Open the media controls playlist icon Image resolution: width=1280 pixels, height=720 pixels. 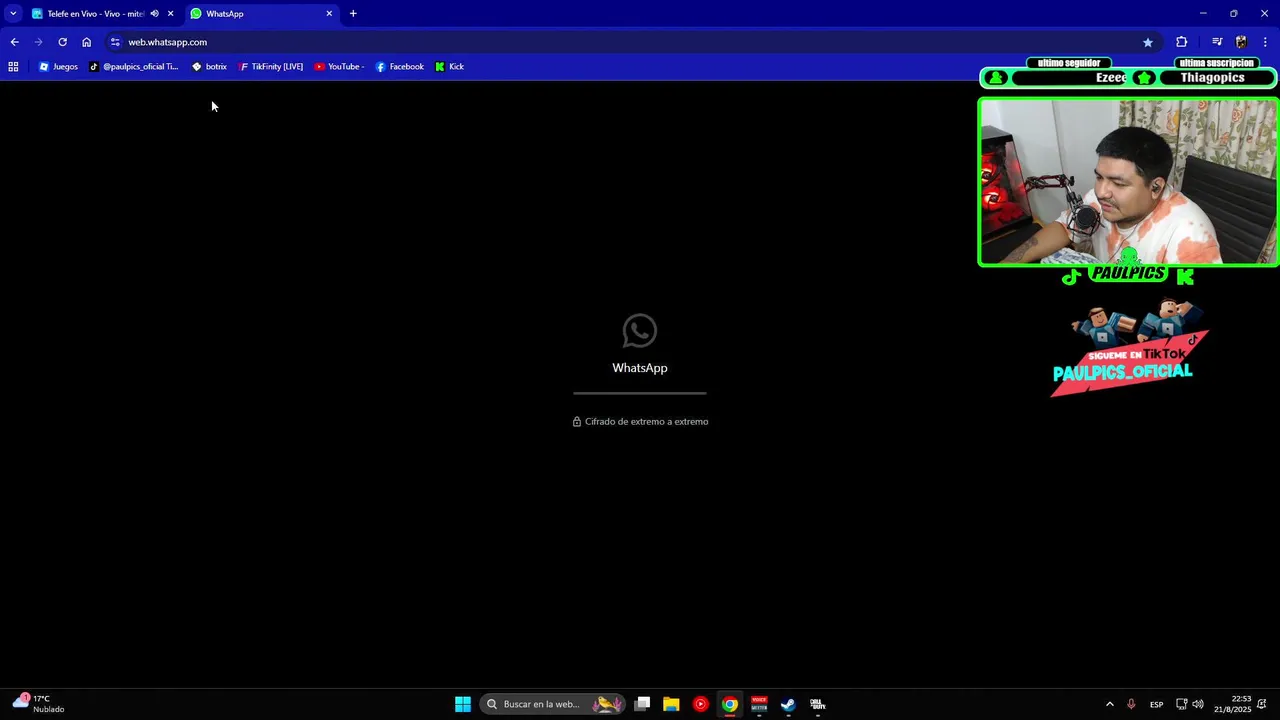click(x=1217, y=42)
